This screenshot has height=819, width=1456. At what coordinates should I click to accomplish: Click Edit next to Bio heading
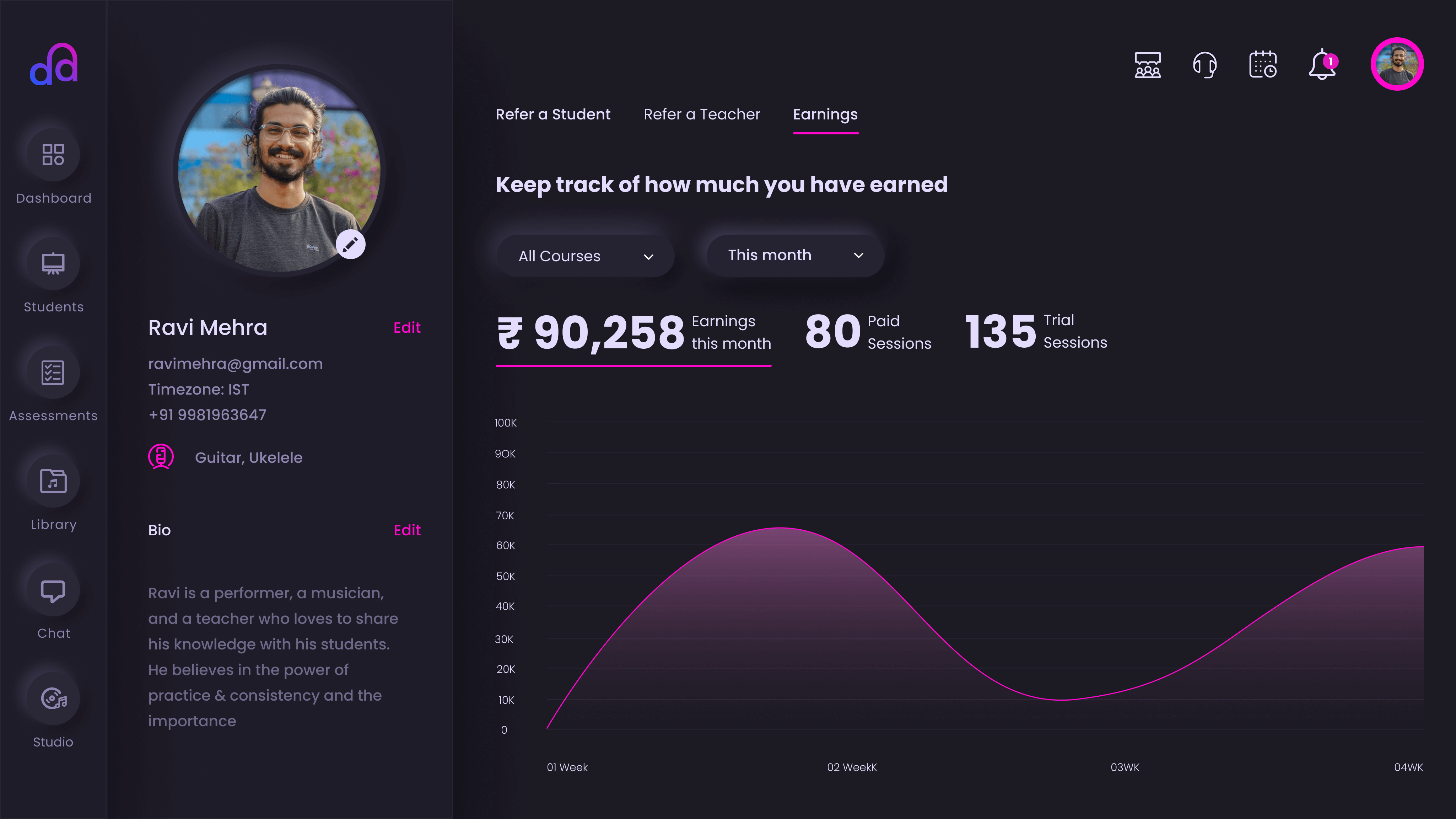click(406, 530)
